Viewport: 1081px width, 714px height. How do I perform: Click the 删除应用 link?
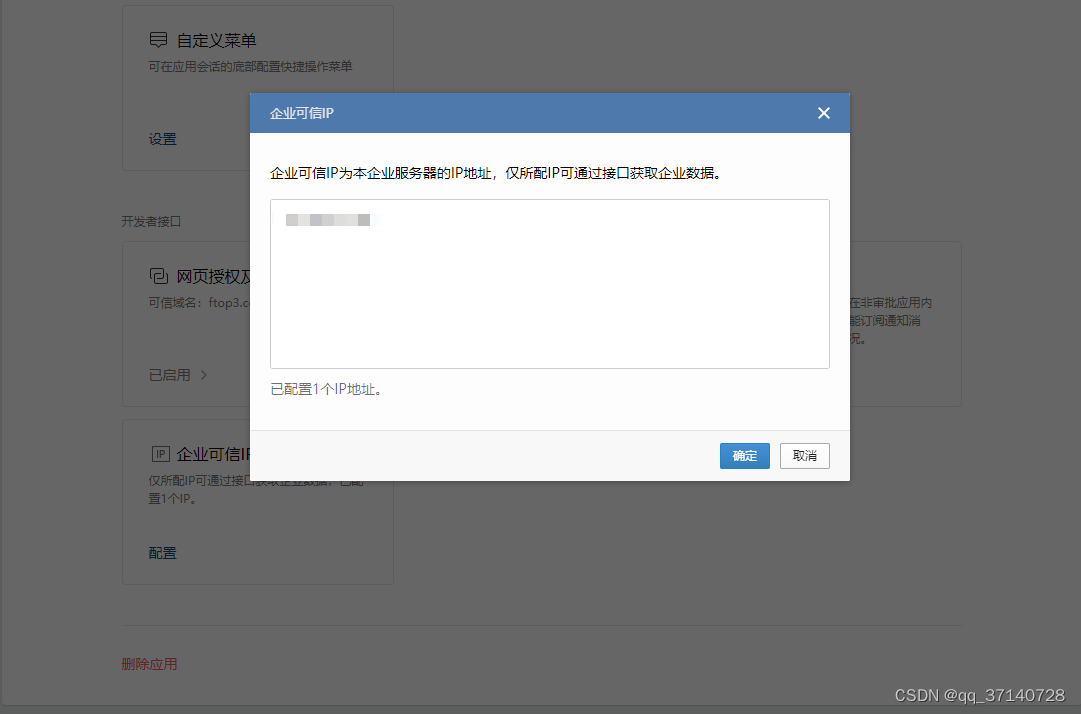(x=150, y=664)
